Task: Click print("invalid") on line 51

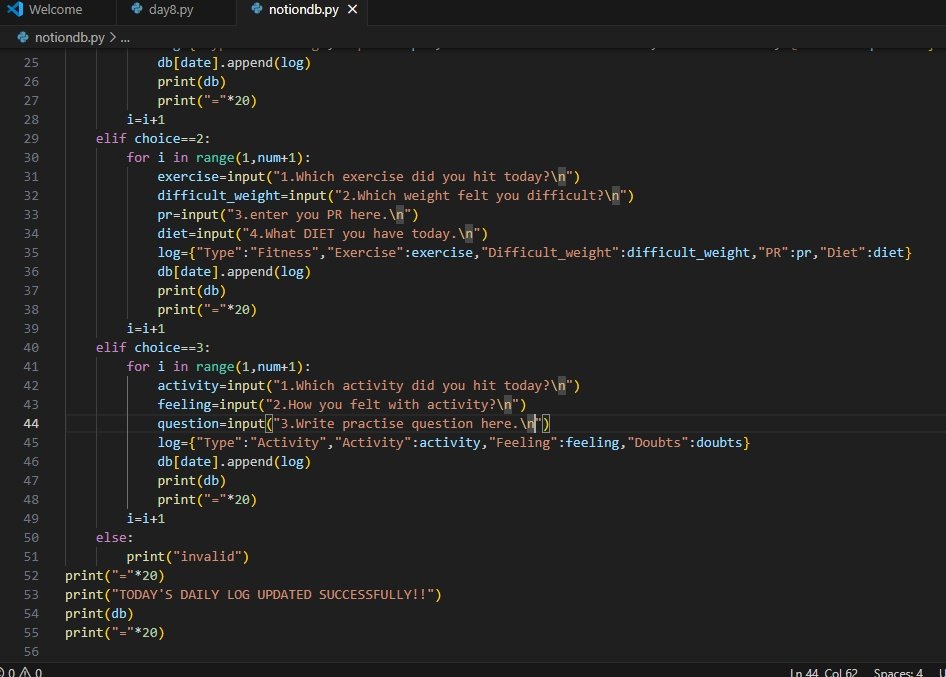Action: (188, 556)
